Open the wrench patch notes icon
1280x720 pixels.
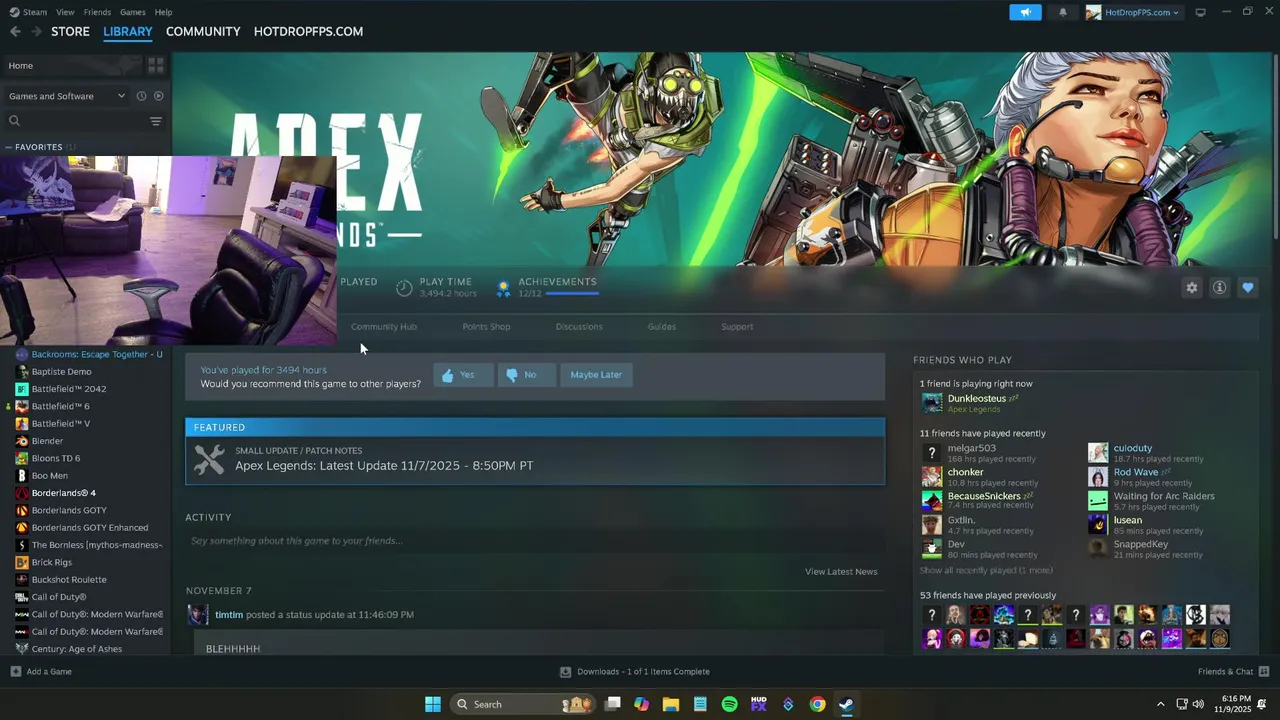pyautogui.click(x=209, y=459)
